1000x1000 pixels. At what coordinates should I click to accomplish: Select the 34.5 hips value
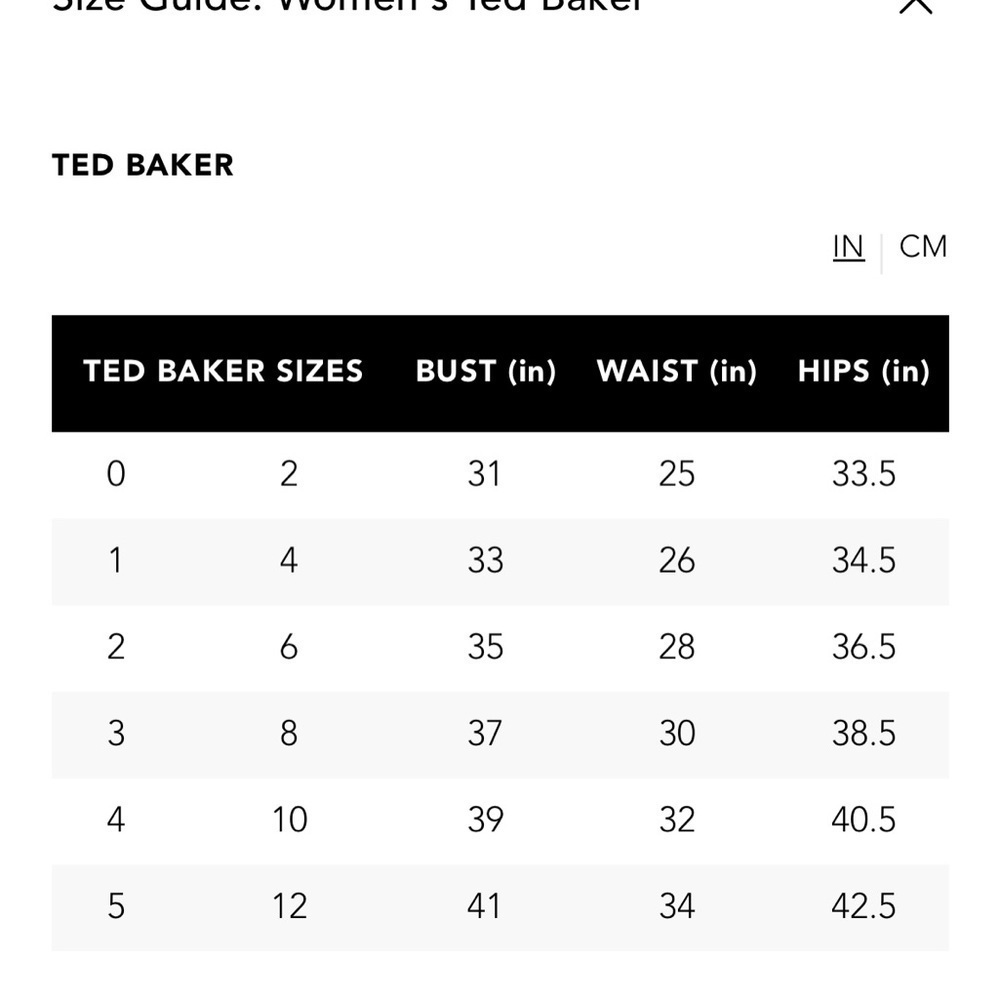pyautogui.click(x=863, y=560)
